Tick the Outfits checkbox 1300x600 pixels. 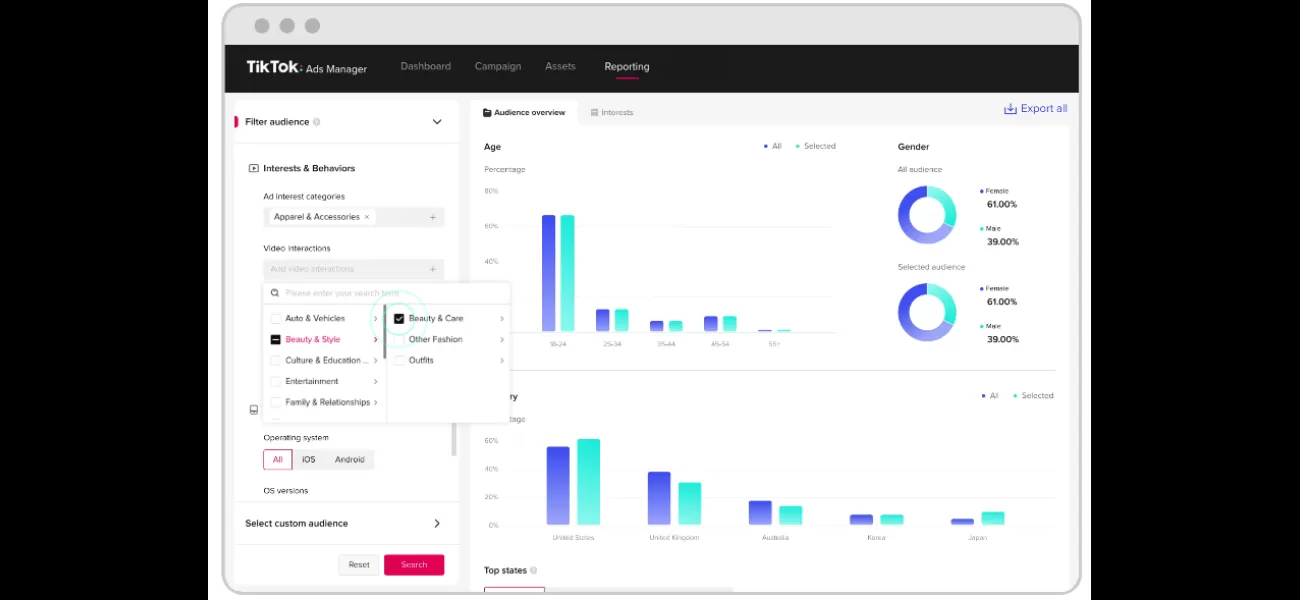click(x=399, y=361)
